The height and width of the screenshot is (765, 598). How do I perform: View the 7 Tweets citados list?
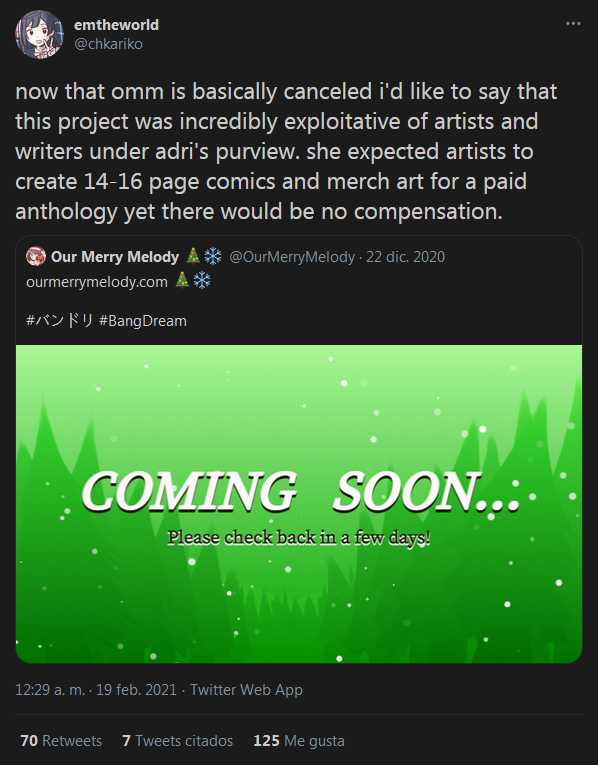point(178,741)
